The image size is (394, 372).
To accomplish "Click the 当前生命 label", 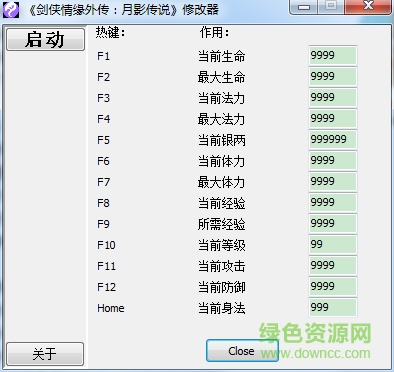I will pos(222,56).
